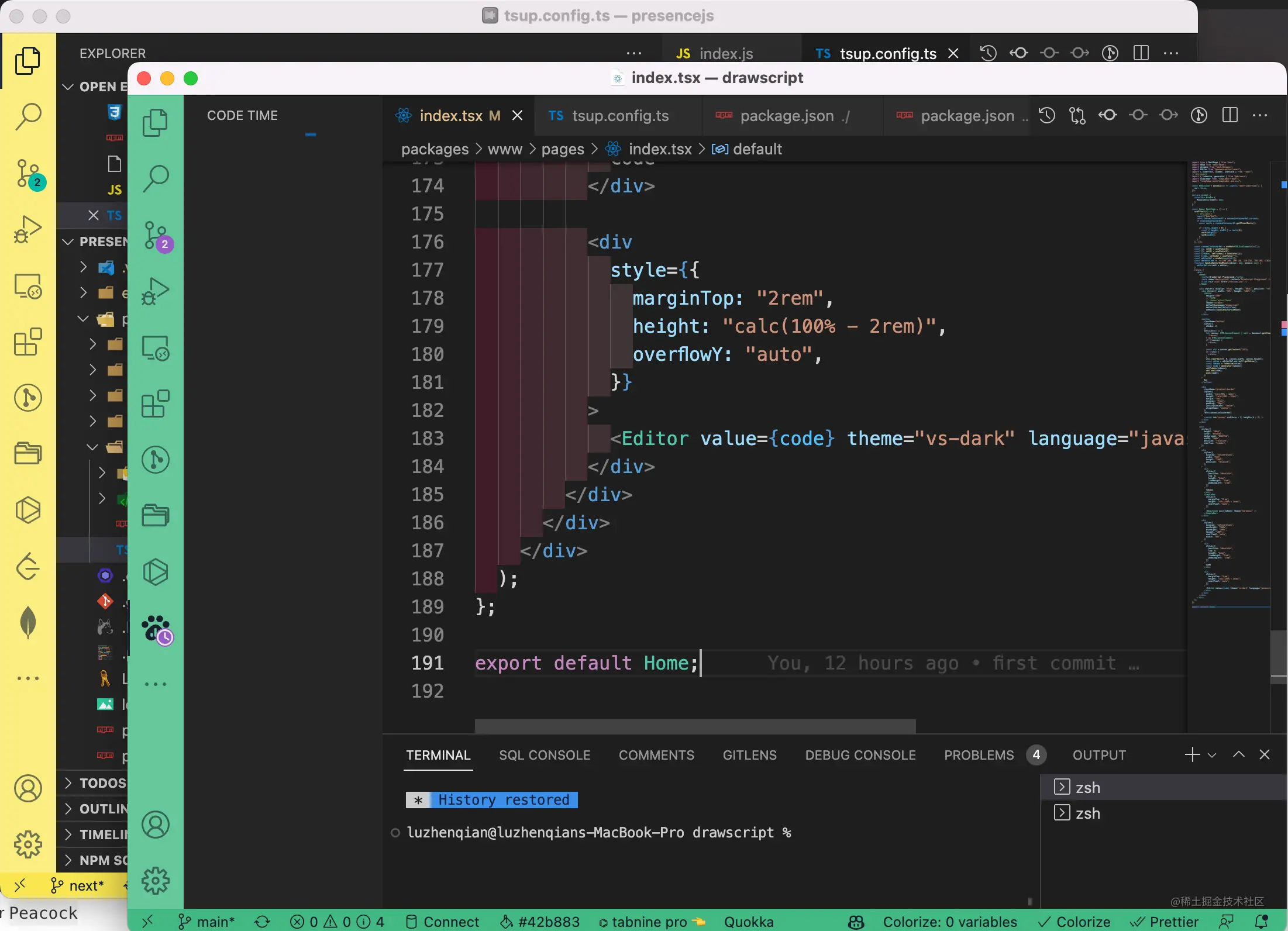Click the Remote Explorer icon in green sidebar
Screen dimensions: 1288x931
(x=156, y=348)
